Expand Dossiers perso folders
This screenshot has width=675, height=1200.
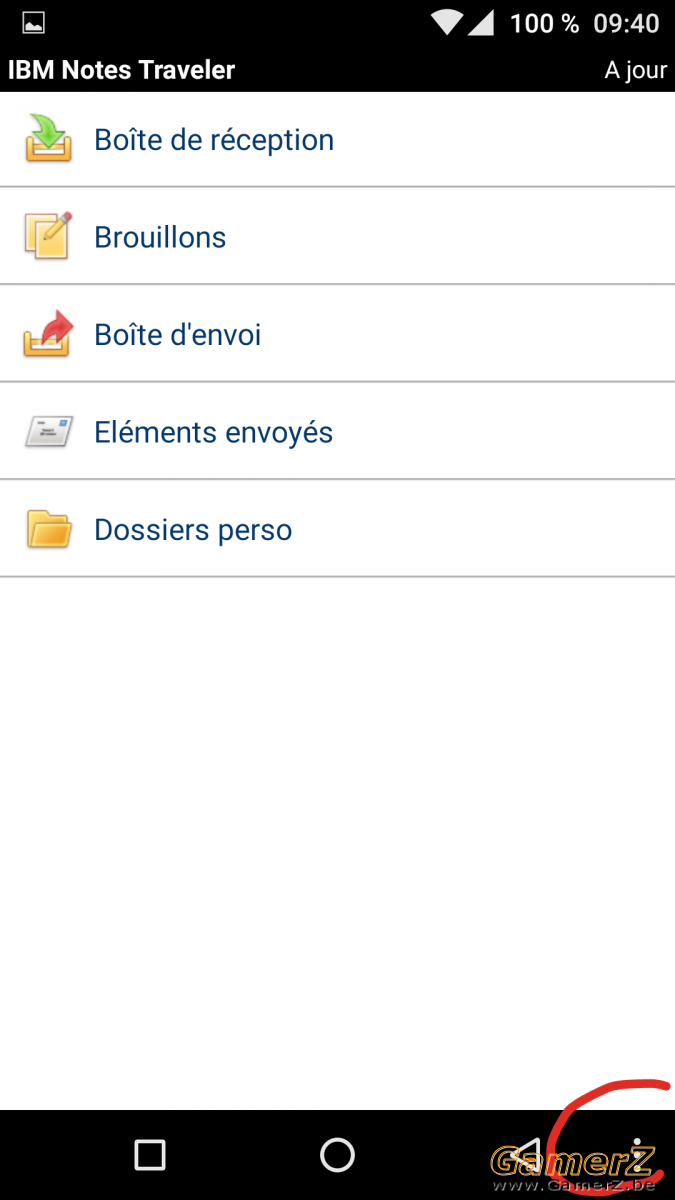click(337, 529)
